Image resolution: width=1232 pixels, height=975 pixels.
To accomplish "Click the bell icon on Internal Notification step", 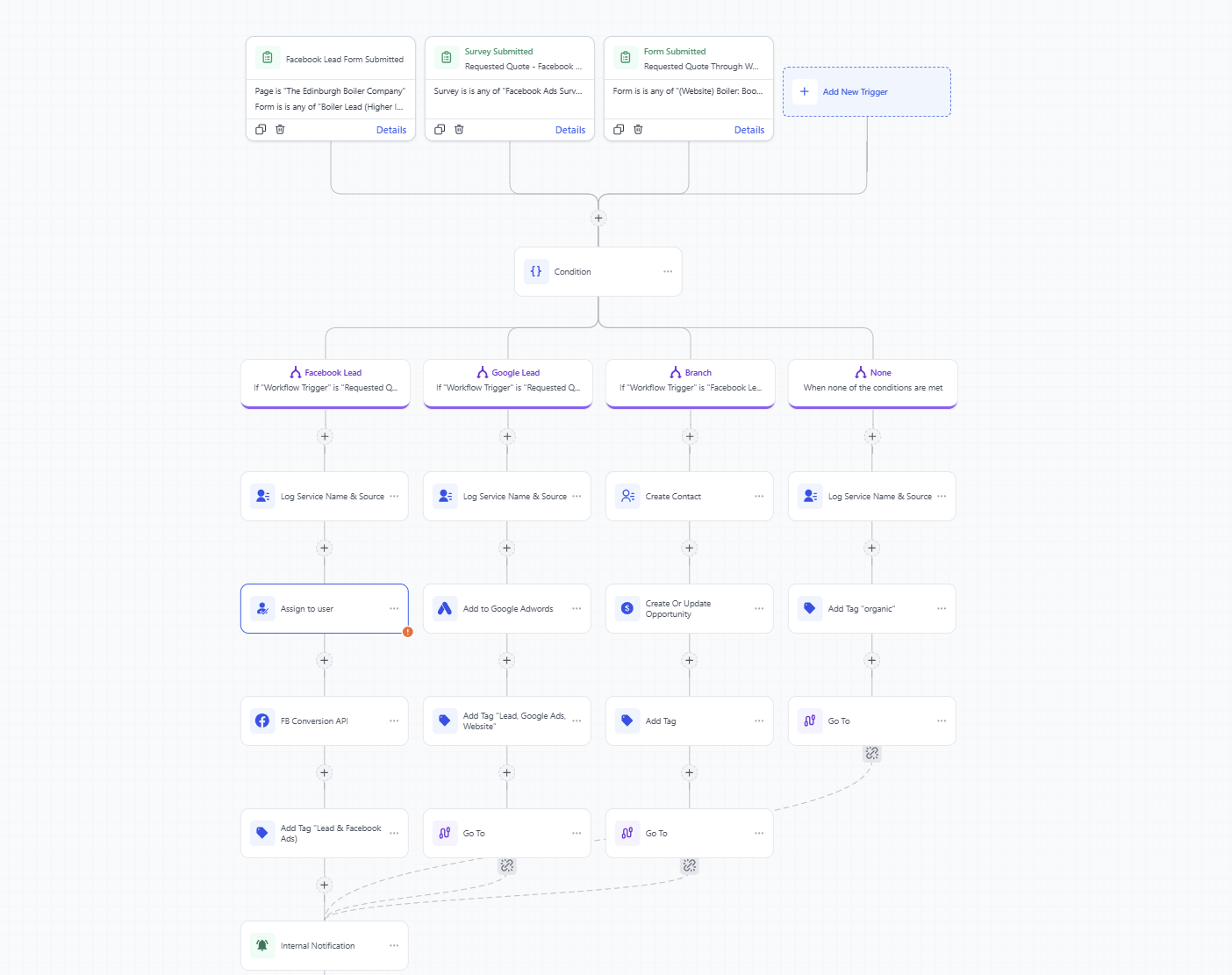I will 261,945.
